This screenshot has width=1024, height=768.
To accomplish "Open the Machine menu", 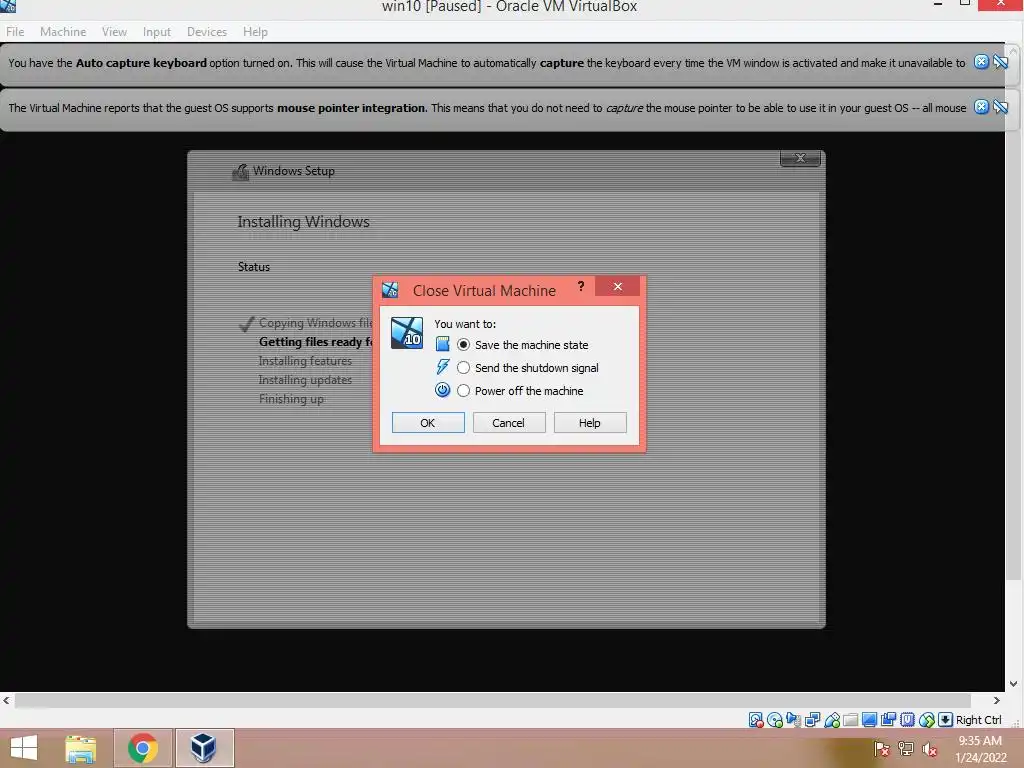I will pyautogui.click(x=63, y=31).
